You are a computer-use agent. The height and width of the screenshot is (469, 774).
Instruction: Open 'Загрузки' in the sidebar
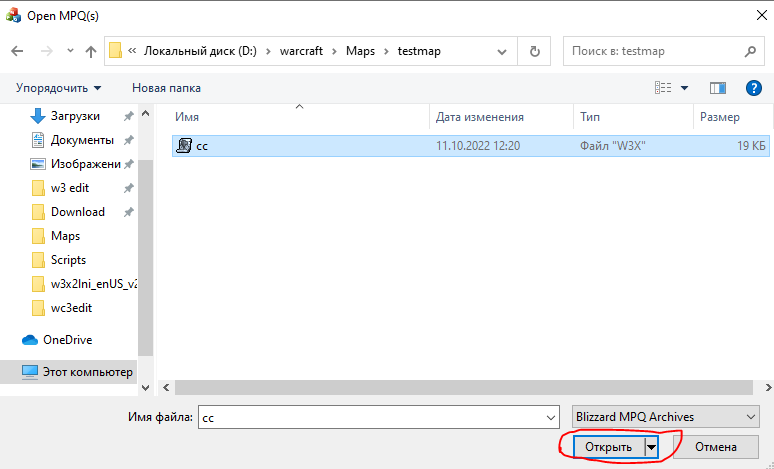point(75,116)
